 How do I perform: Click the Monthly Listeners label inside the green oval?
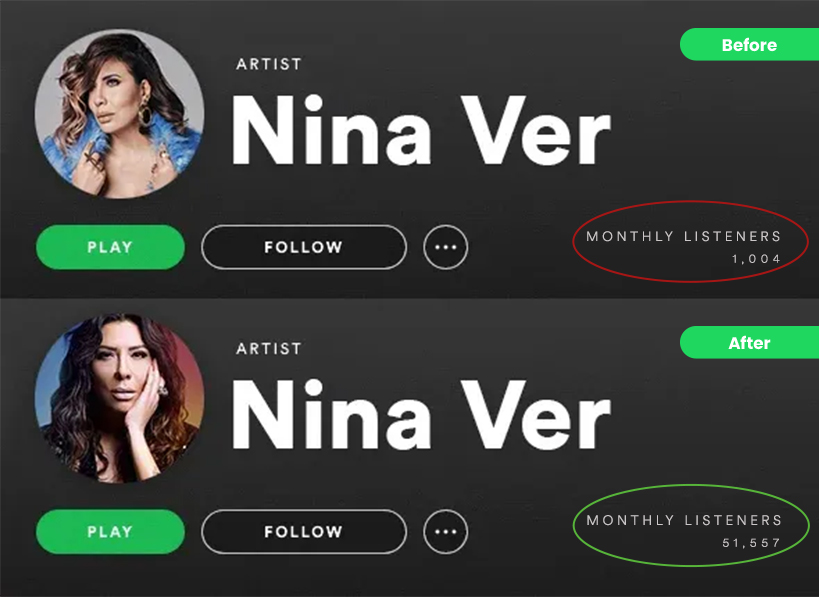684,520
